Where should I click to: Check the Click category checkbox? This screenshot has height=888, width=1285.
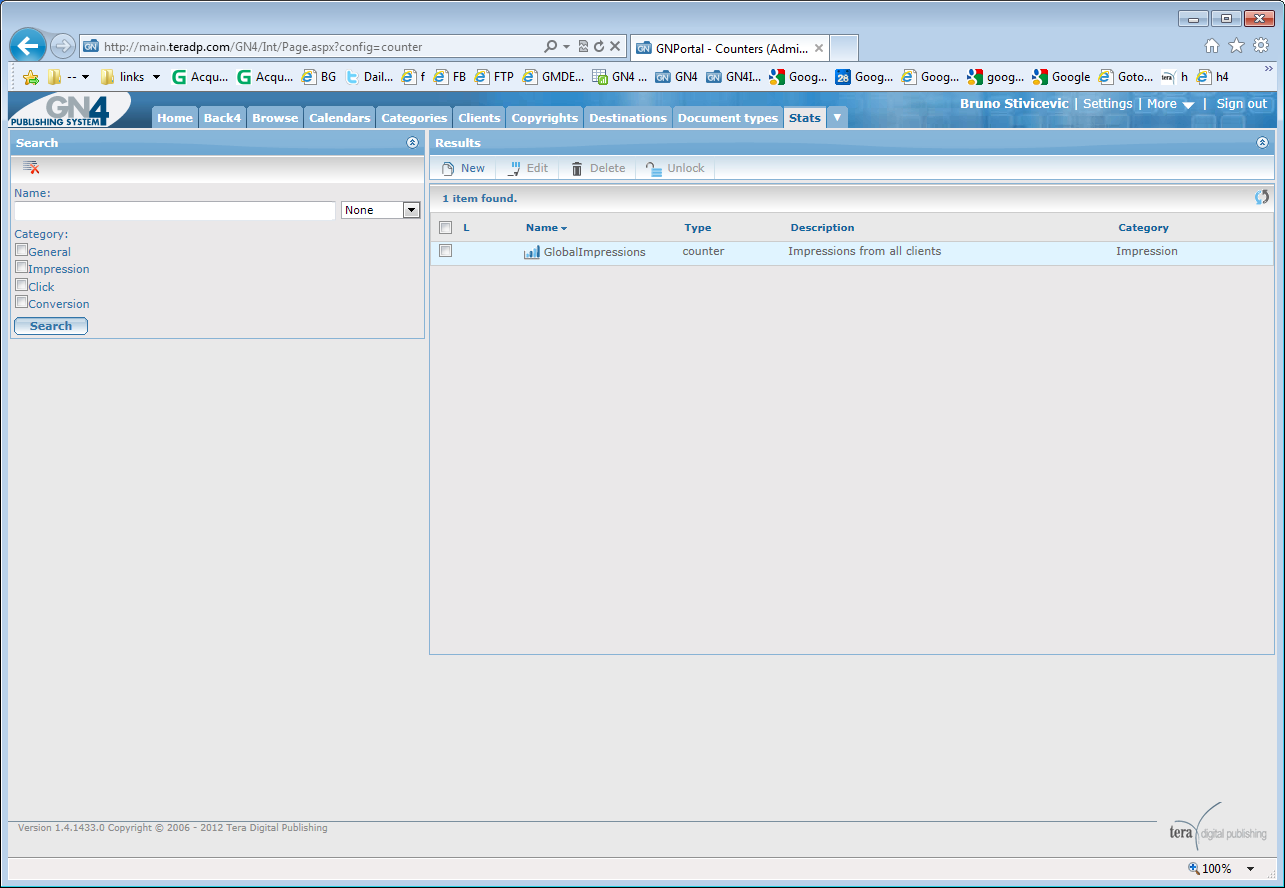(21, 285)
